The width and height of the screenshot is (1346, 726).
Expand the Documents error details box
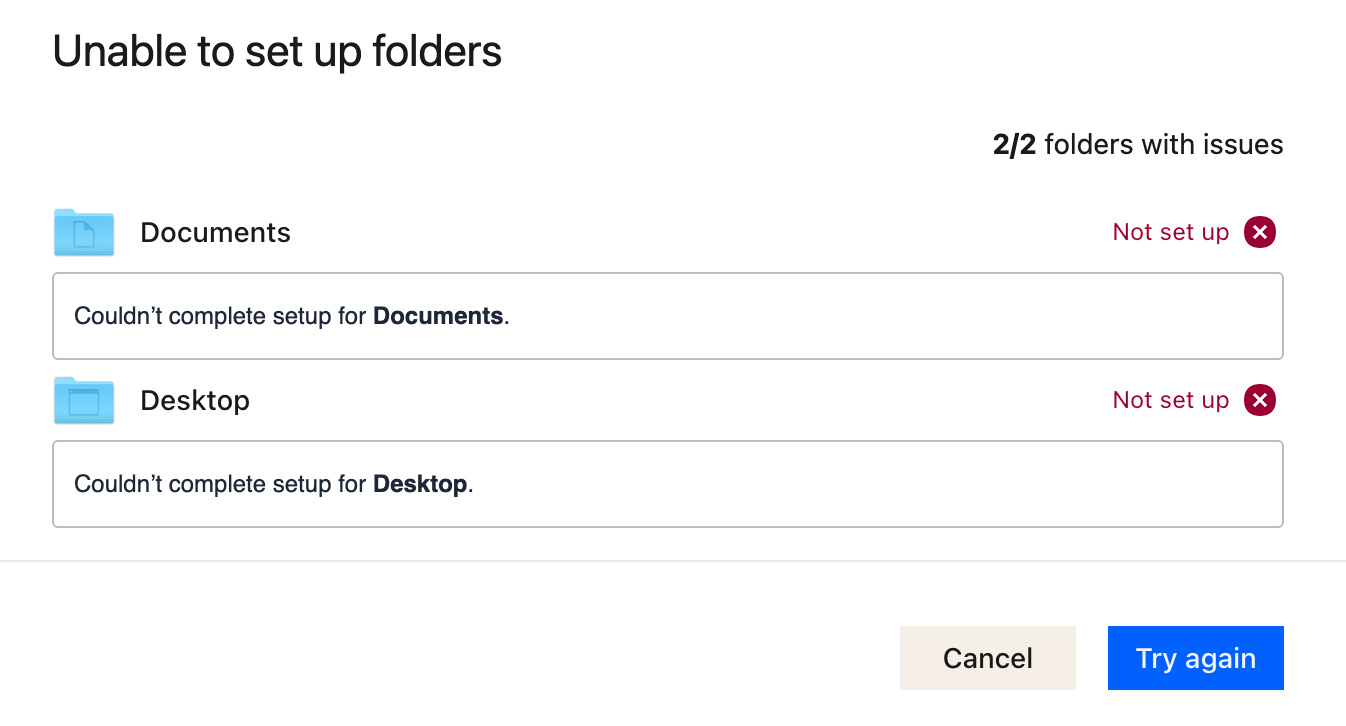(668, 315)
